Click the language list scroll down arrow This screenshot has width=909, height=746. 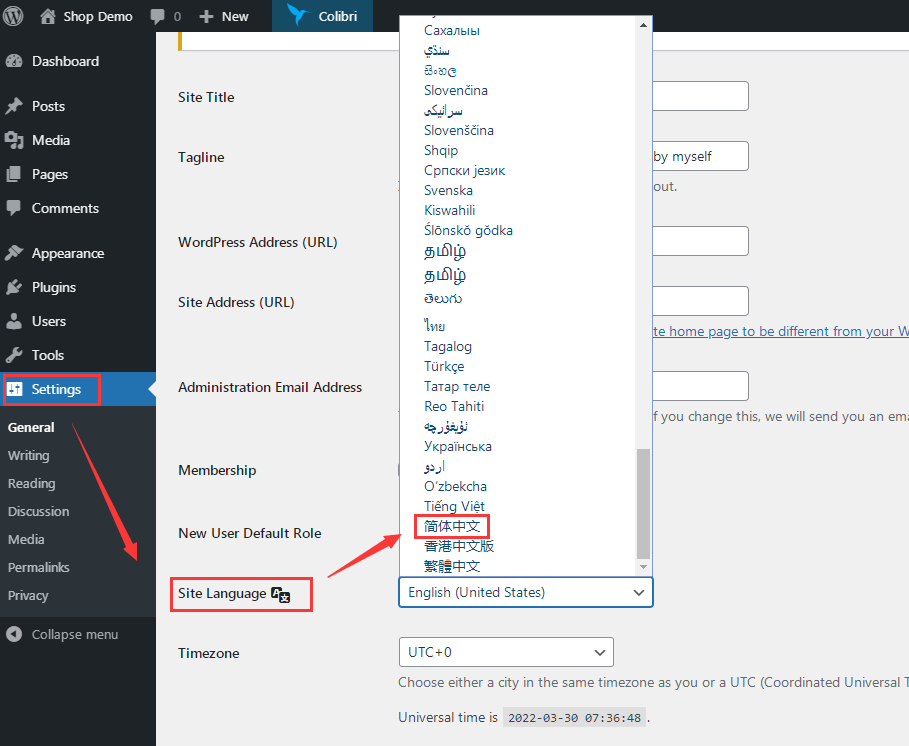click(643, 567)
